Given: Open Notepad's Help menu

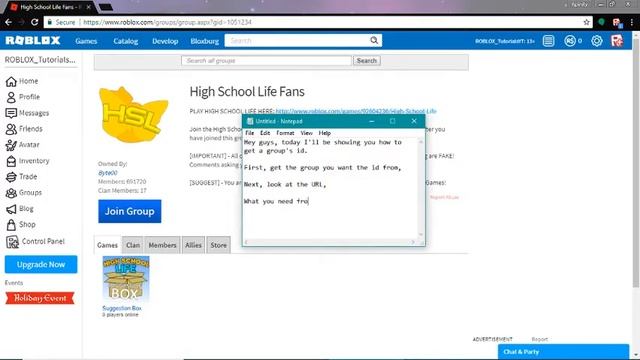Looking at the screenshot, I should 324,133.
